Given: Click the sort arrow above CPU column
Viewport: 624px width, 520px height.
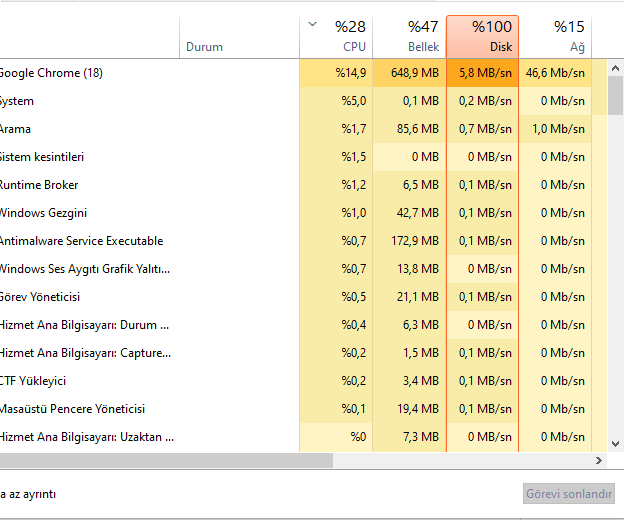Looking at the screenshot, I should click(x=313, y=25).
